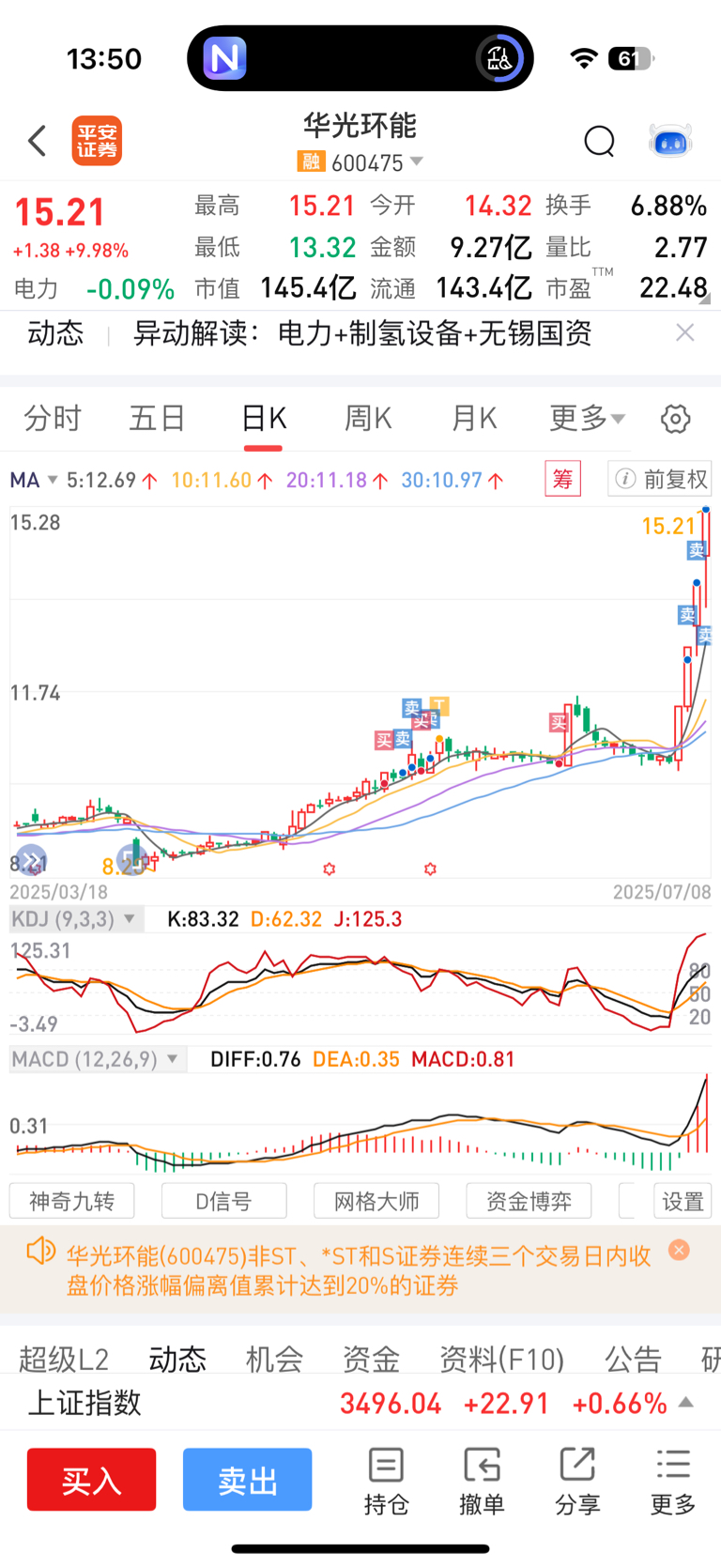The image size is (721, 1568).
Task: Select the 神奇九转 indicator button
Action: [72, 1201]
